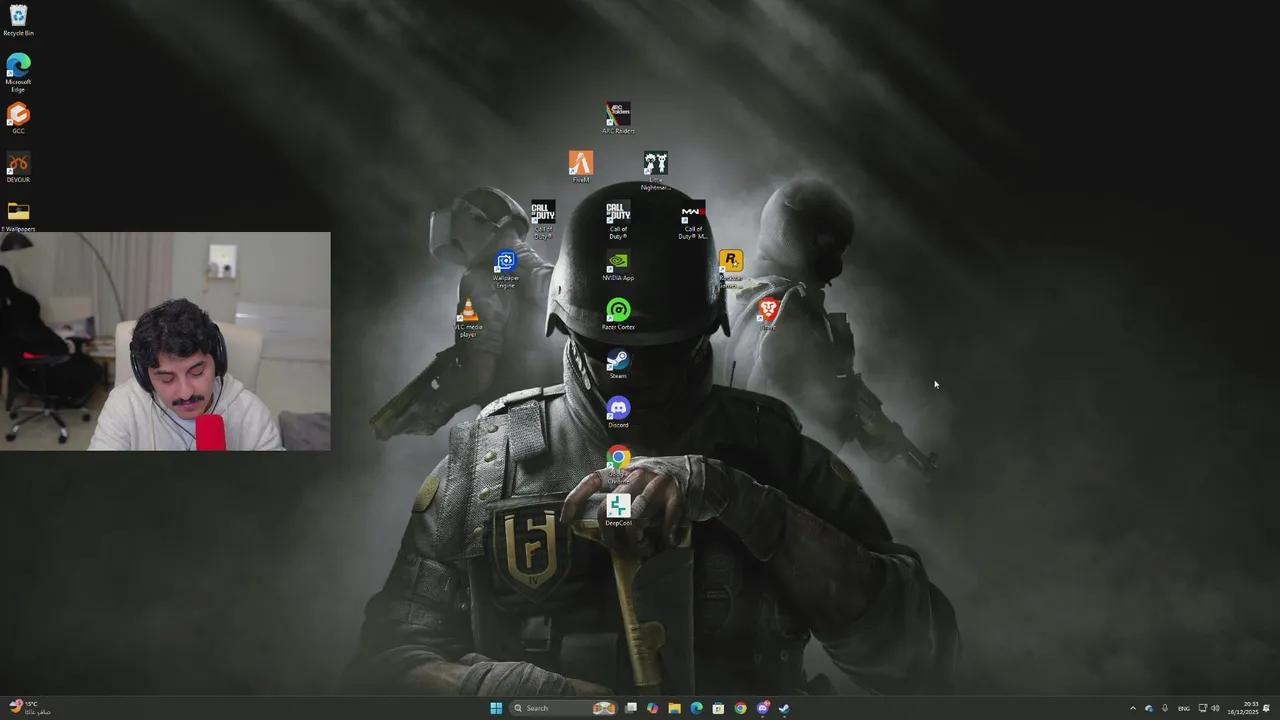The height and width of the screenshot is (720, 1280).
Task: Select the DEVOUR game shortcut
Action: pyautogui.click(x=18, y=168)
